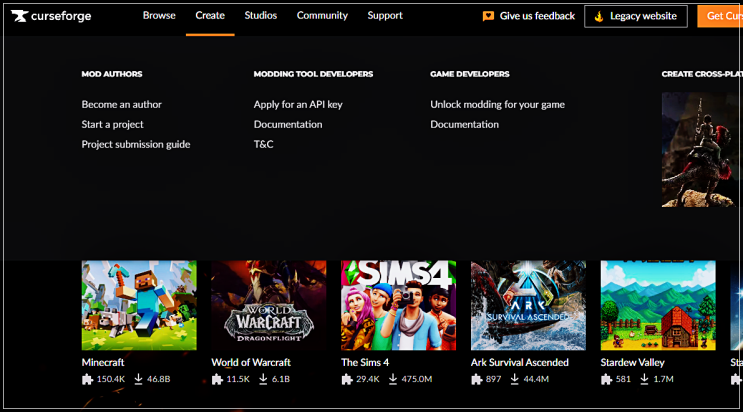This screenshot has height=412, width=743.
Task: Click World of Warcraft's download arrow icon
Action: [x=263, y=379]
